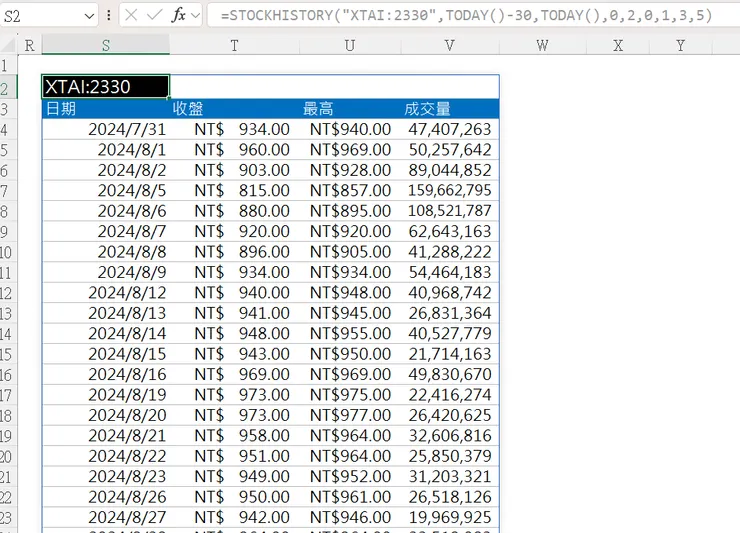This screenshot has width=740, height=533.
Task: Click the 日期 header cell
Action: tap(106, 109)
